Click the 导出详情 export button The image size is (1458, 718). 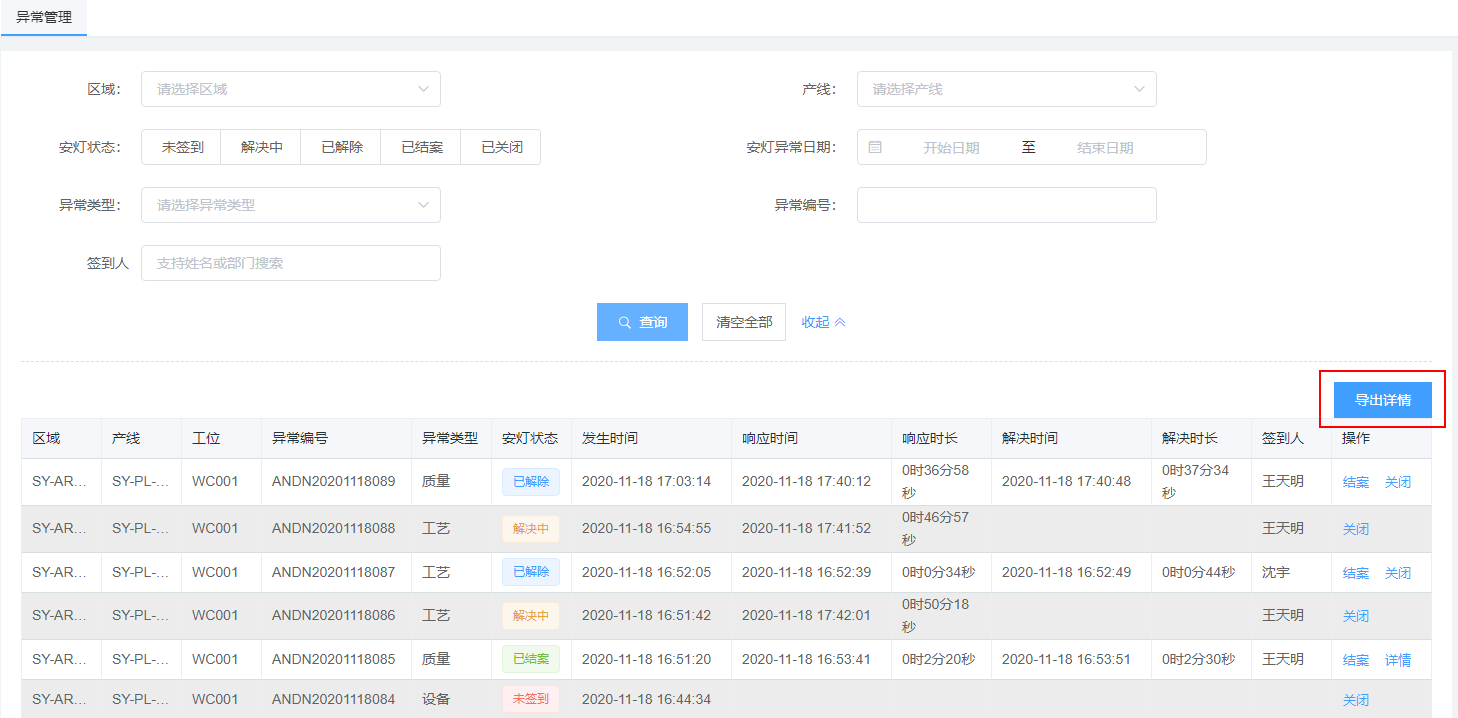(x=1382, y=400)
